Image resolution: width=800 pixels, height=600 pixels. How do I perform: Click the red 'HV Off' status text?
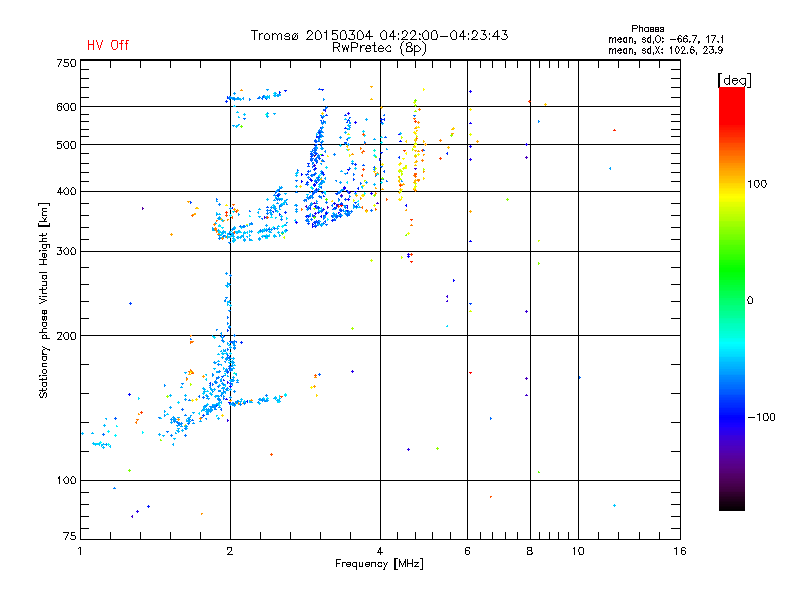(108, 45)
